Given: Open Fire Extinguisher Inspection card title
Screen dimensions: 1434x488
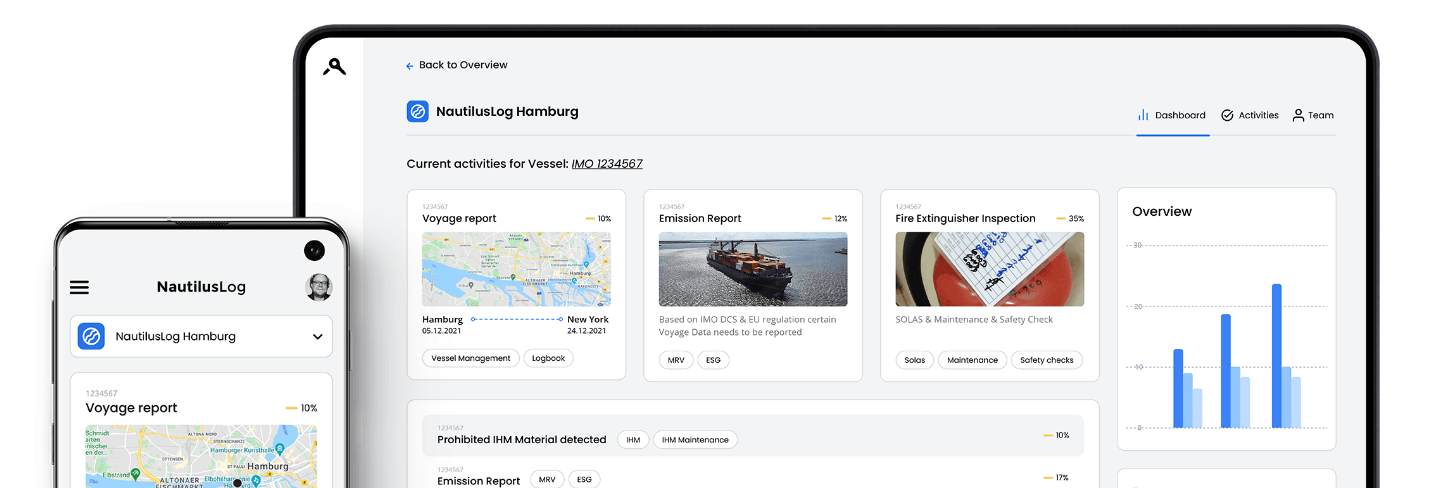Looking at the screenshot, I should click(x=965, y=218).
